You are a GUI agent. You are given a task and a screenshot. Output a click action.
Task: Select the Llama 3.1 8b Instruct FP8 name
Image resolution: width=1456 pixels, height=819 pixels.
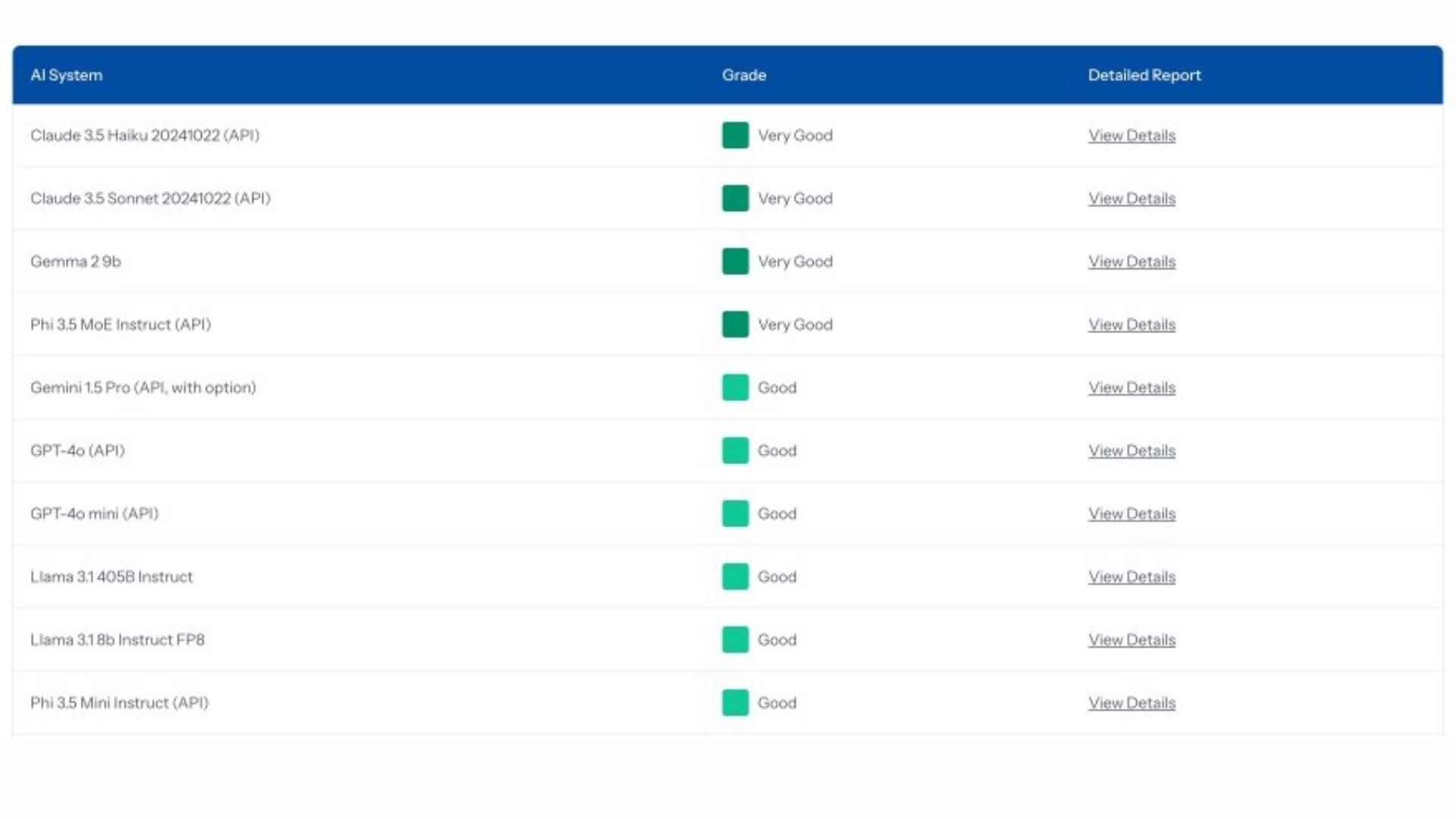tap(118, 639)
